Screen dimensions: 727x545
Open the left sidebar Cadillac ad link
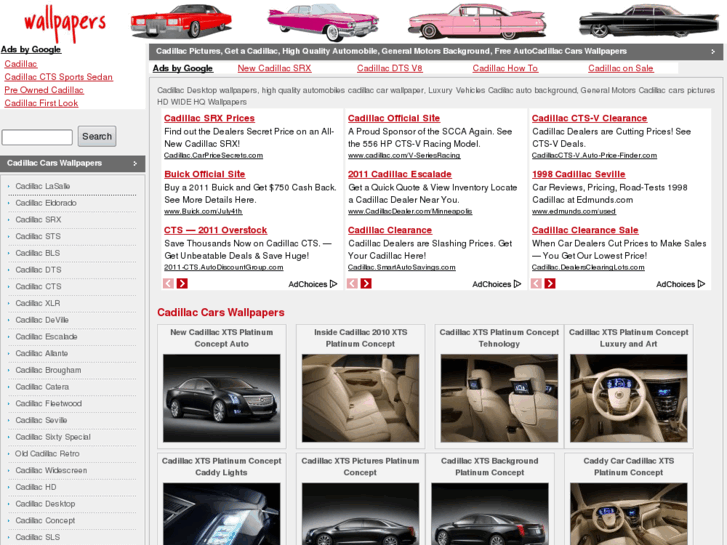coord(21,64)
